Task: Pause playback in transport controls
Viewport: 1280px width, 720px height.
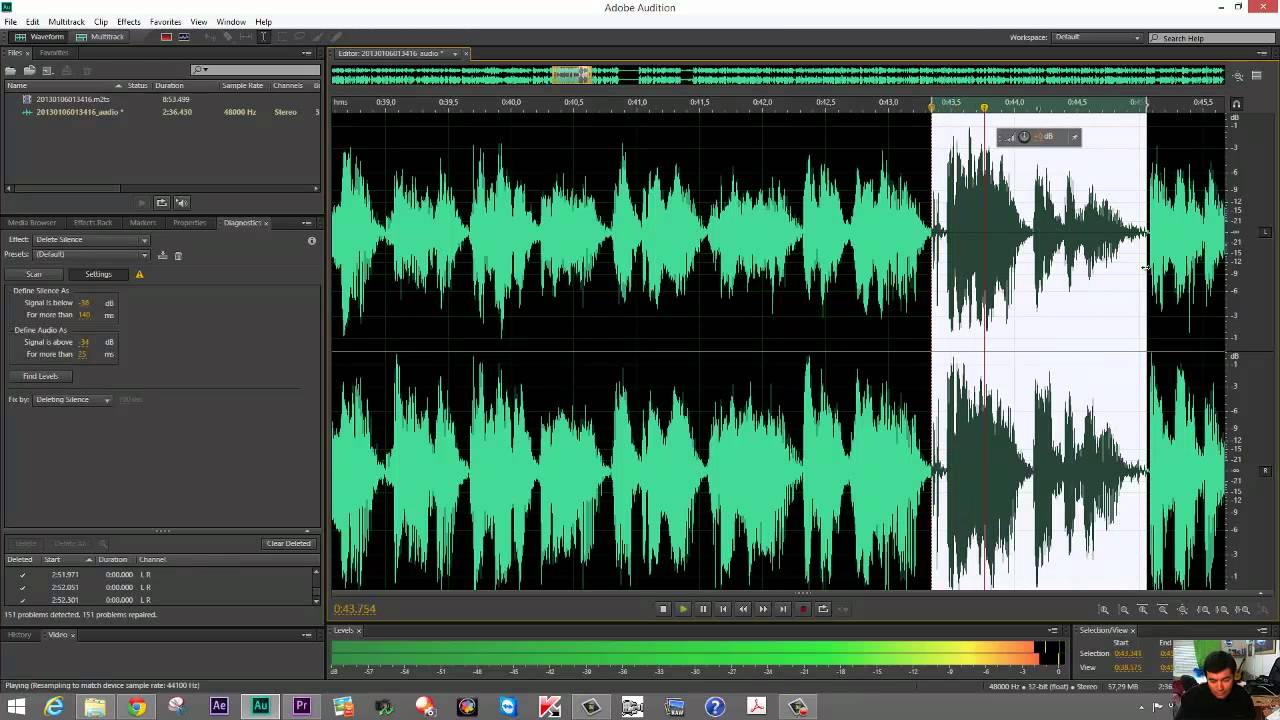Action: pos(703,609)
